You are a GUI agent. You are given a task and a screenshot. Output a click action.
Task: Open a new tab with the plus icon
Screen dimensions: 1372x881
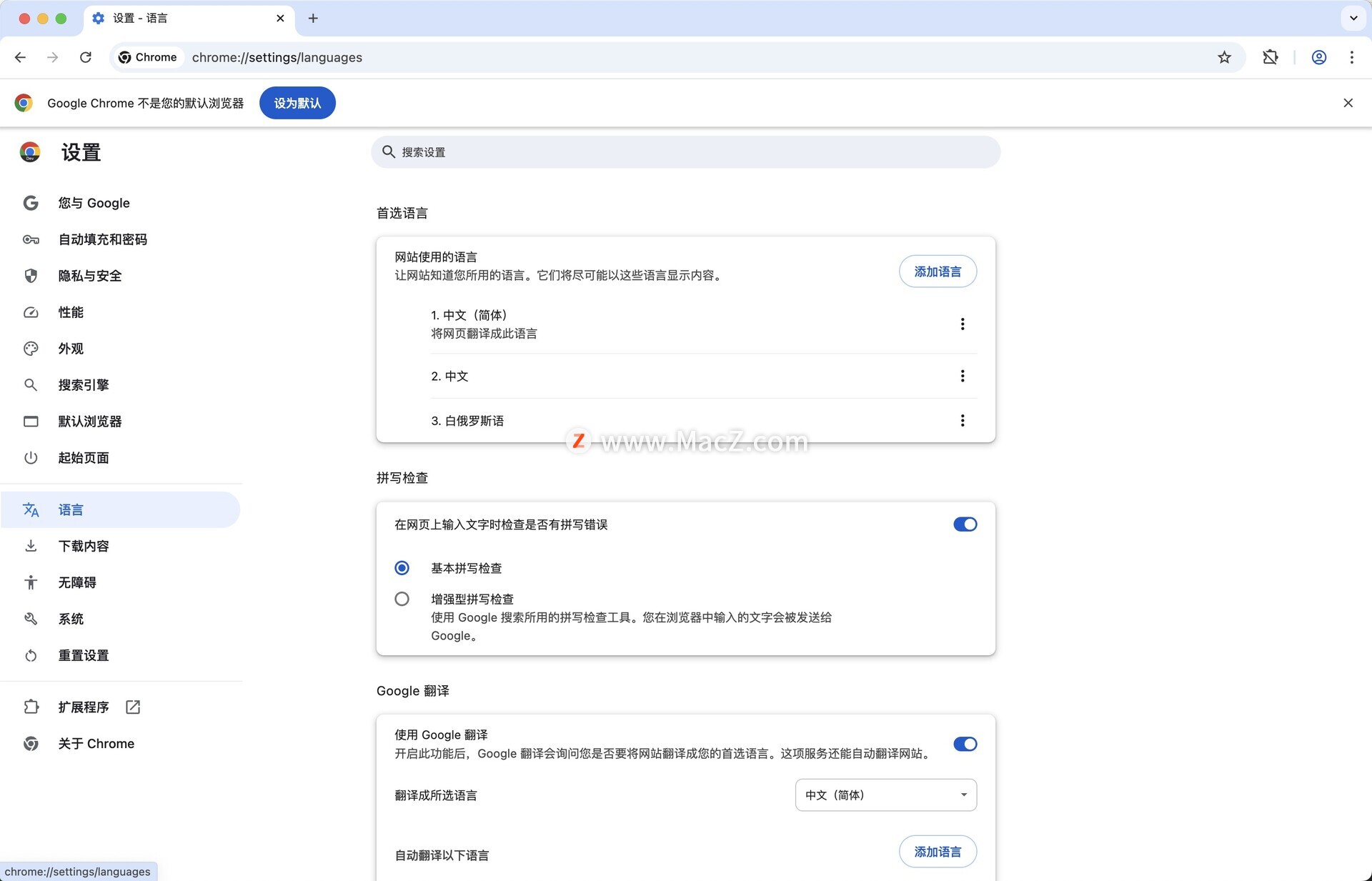(x=313, y=19)
